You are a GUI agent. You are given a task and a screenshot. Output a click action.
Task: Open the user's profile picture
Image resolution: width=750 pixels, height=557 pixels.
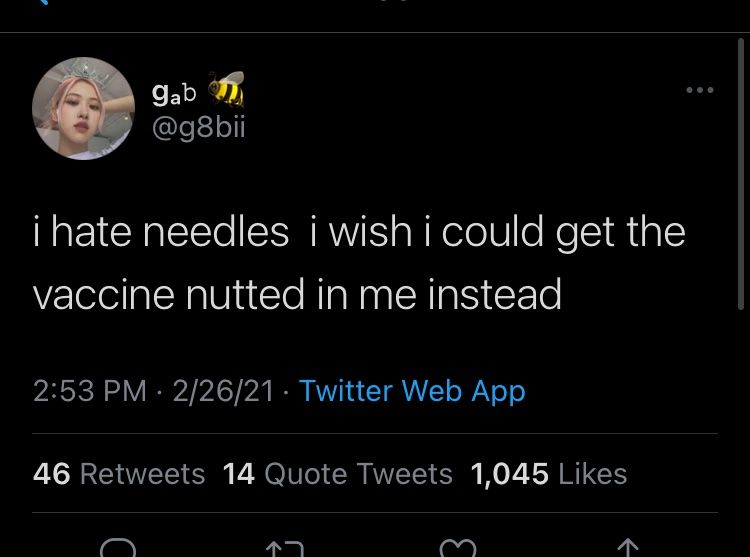[x=84, y=108]
